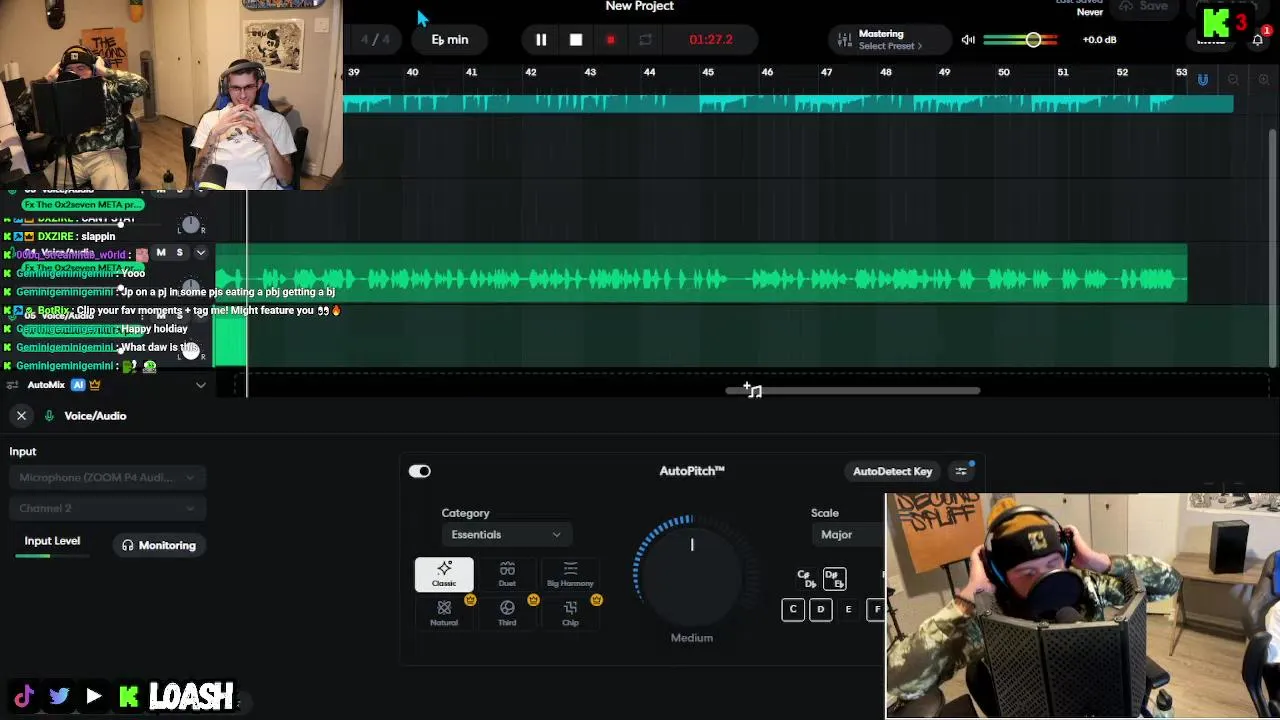
Task: Click the Input Level label
Action: coord(52,541)
